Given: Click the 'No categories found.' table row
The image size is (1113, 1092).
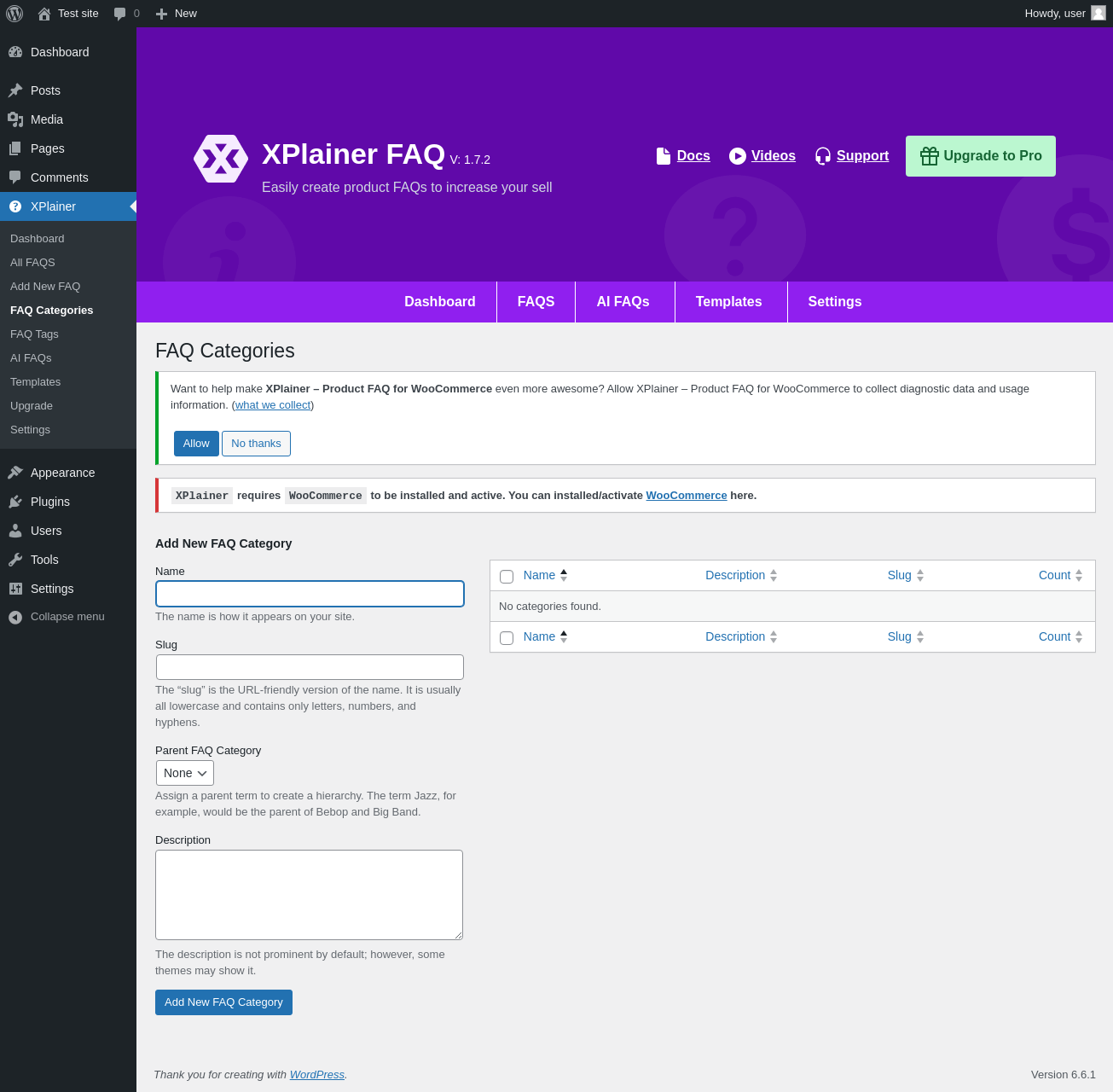Looking at the screenshot, I should pyautogui.click(x=792, y=607).
